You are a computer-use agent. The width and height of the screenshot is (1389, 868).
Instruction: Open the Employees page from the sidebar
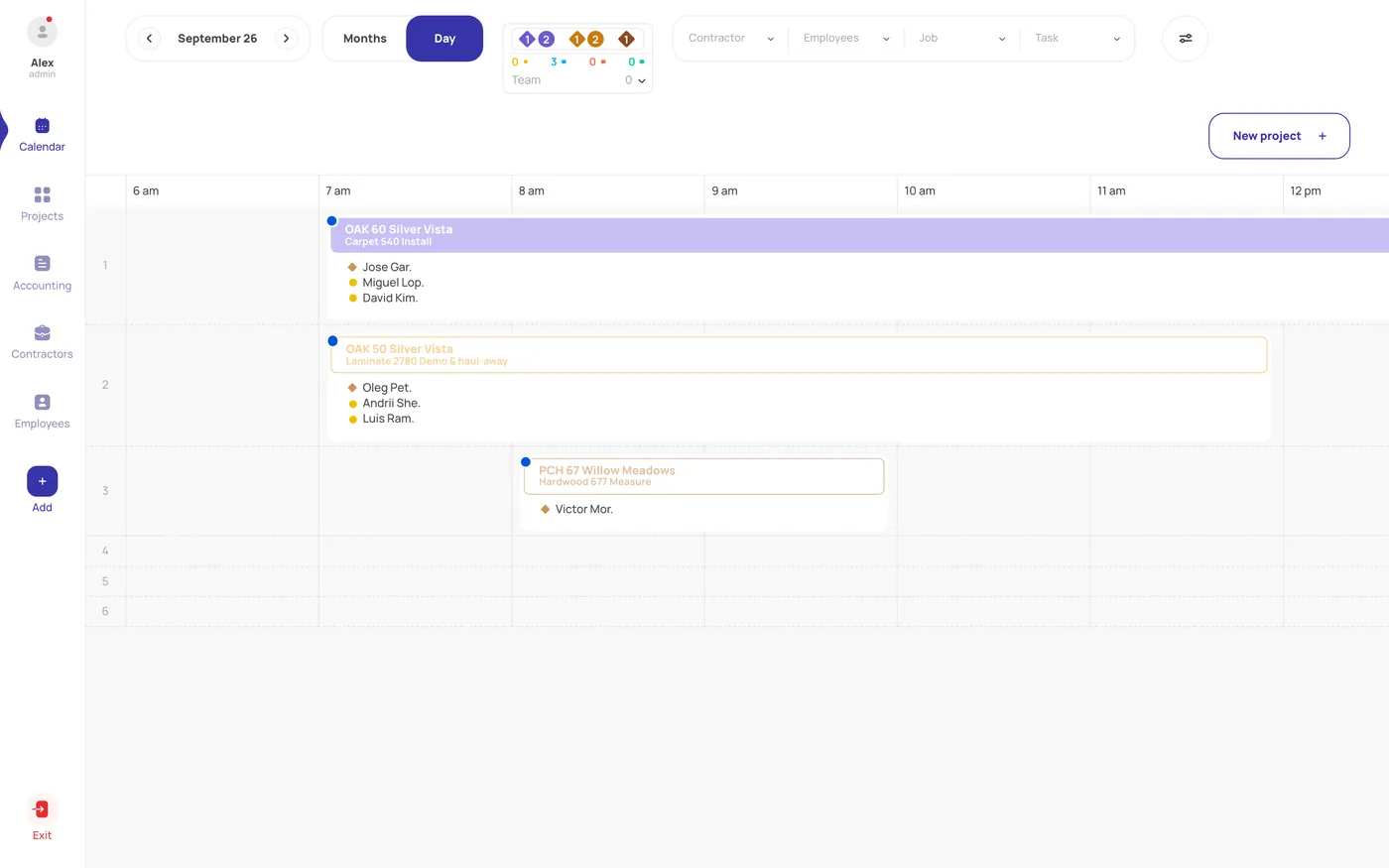point(42,412)
